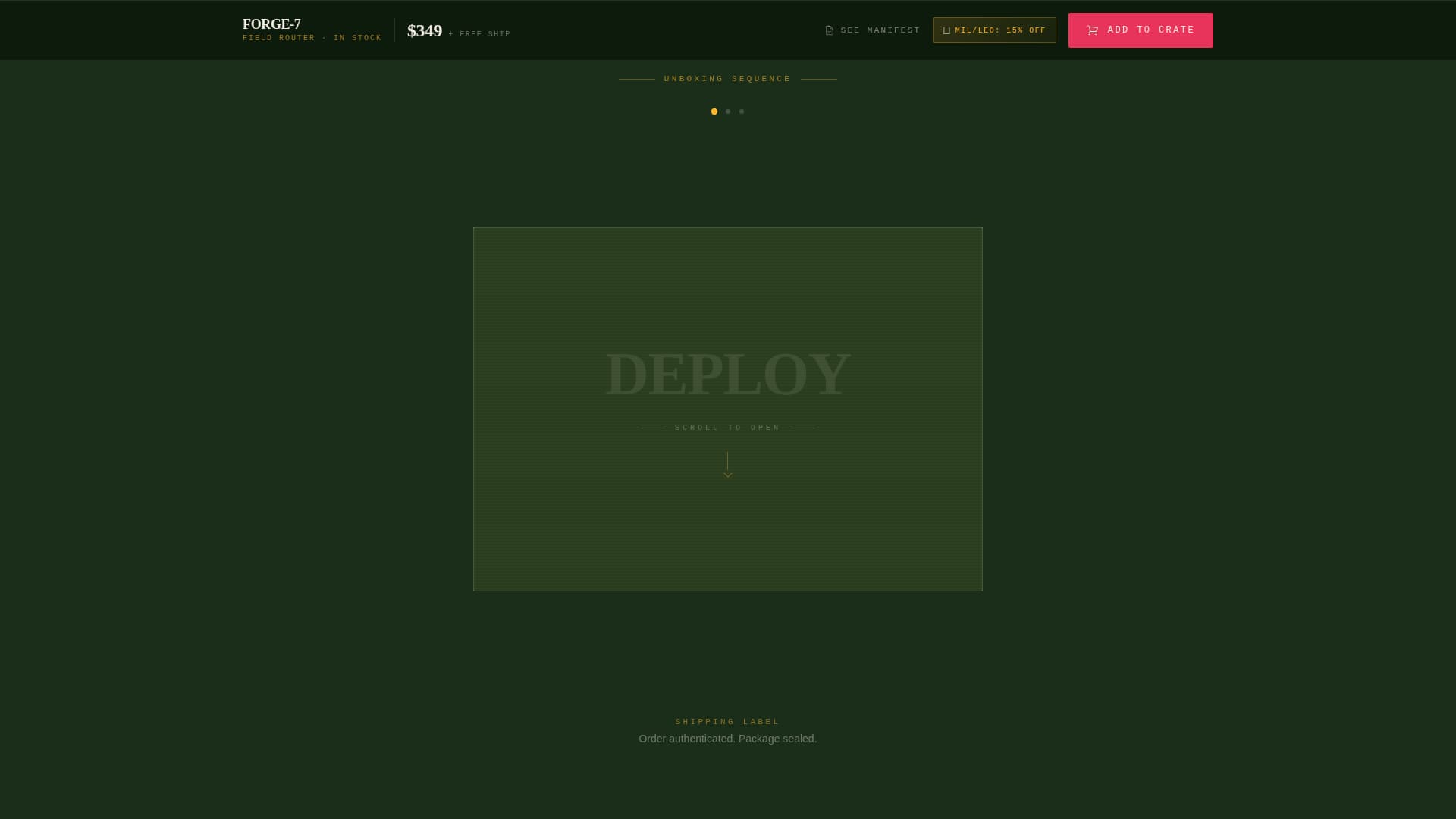Click the badge icon in MIL/LEO button
Viewport: 1456px width, 819px height.
coord(946,30)
